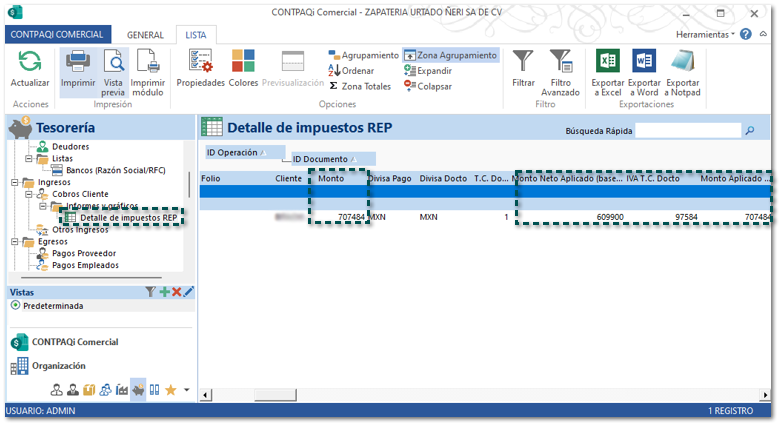Click the gold star favorites icon
The height and width of the screenshot is (426, 784).
[170, 390]
